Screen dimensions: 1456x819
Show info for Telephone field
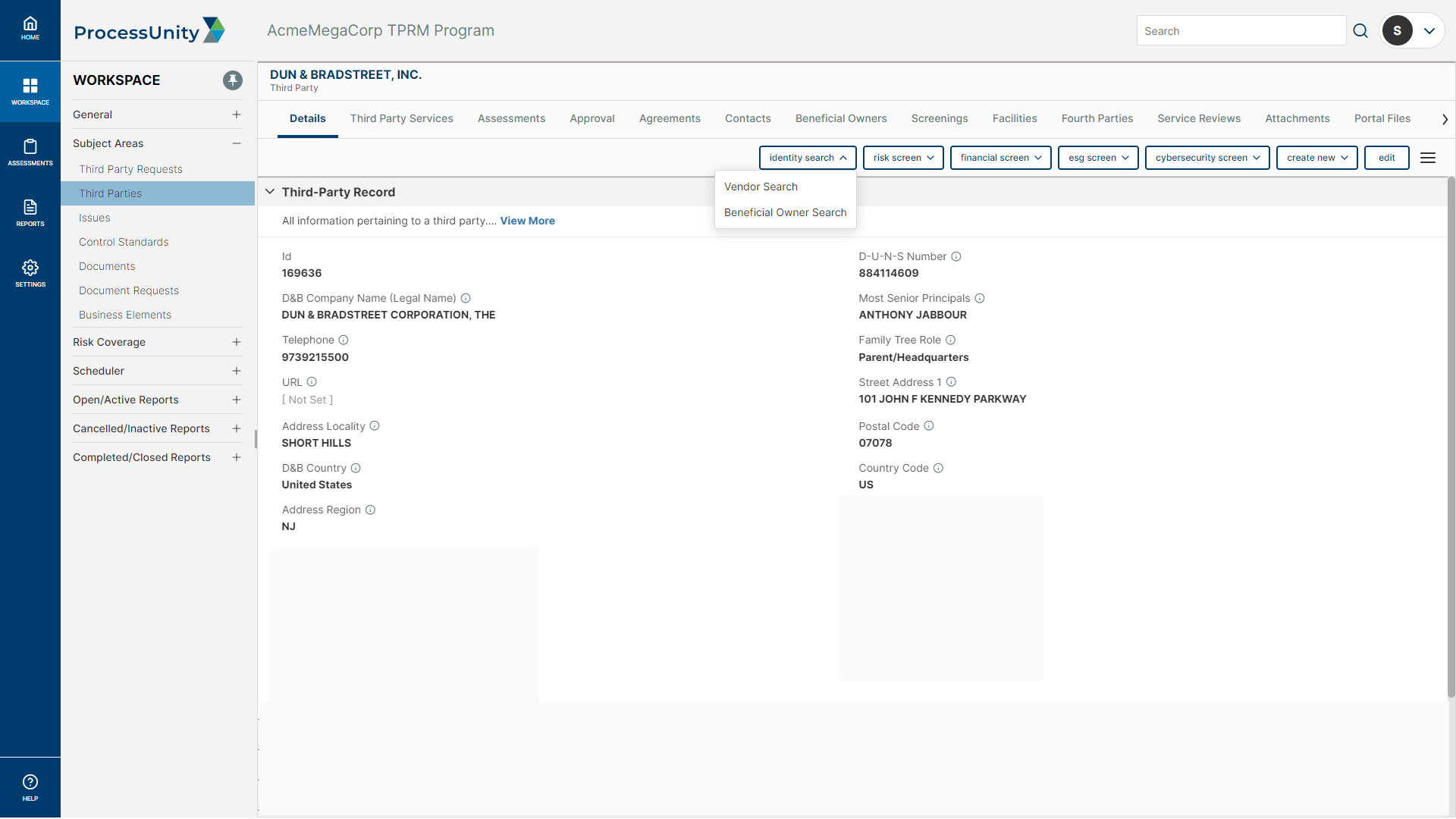[x=344, y=340]
